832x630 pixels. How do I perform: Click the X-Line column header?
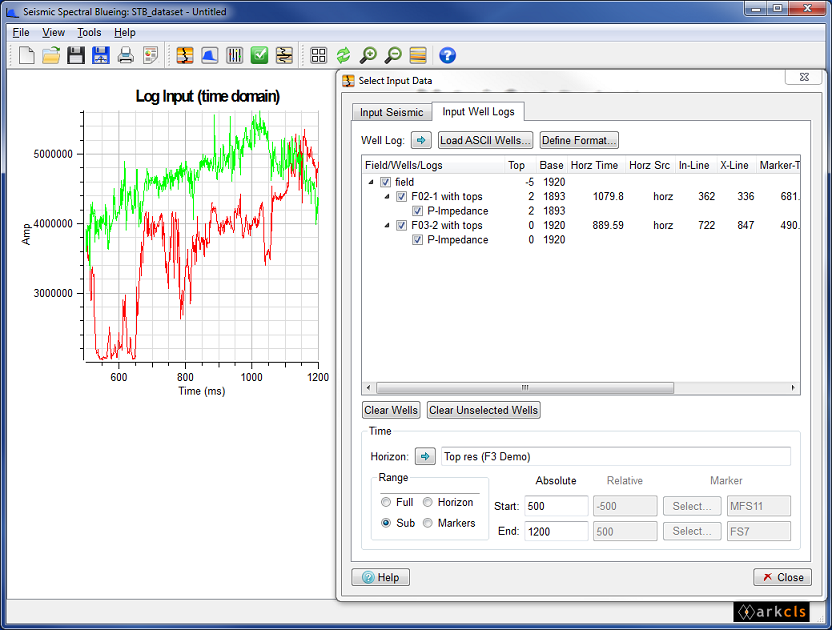click(x=736, y=166)
